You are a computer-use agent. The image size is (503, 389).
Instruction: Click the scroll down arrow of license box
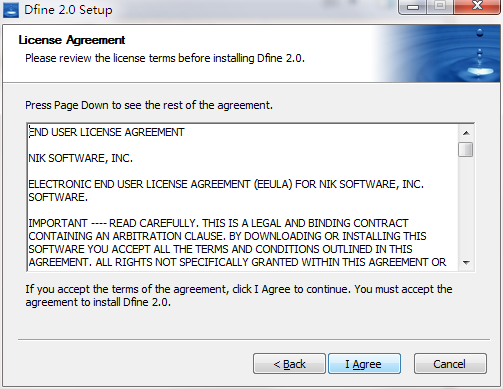click(466, 263)
